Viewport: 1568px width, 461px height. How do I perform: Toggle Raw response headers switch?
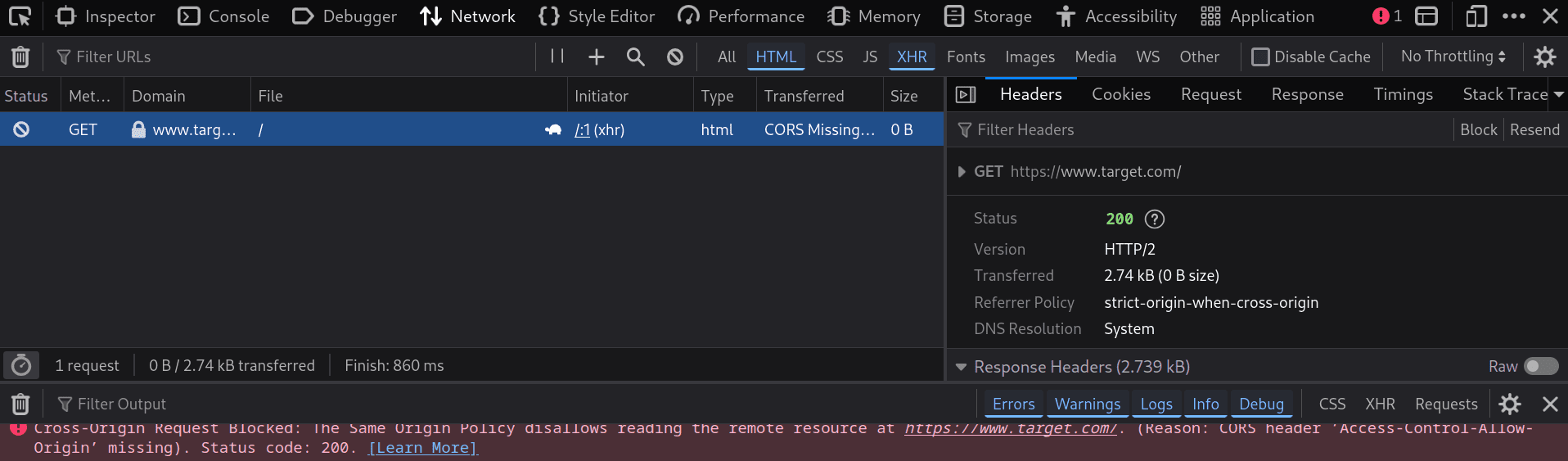[1540, 366]
